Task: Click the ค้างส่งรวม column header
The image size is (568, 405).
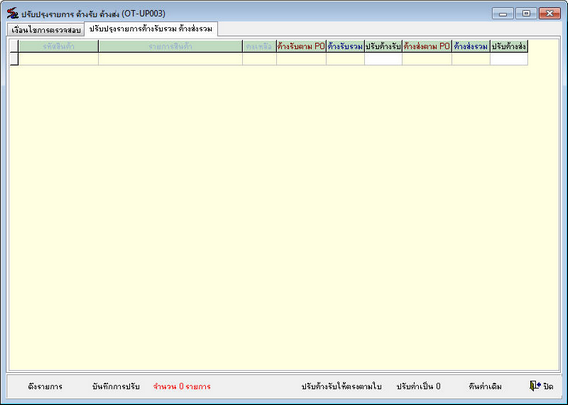Action: coord(471,46)
